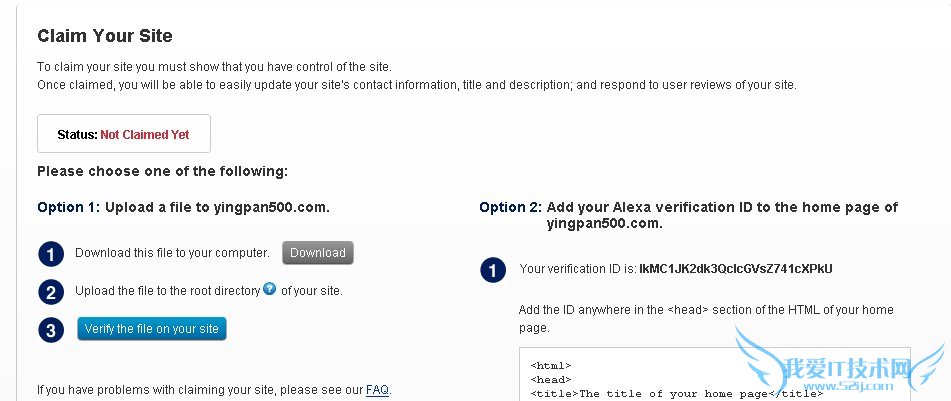Click the 'Upload the file to the root directory' text
This screenshot has height=401, width=951.
[167, 291]
